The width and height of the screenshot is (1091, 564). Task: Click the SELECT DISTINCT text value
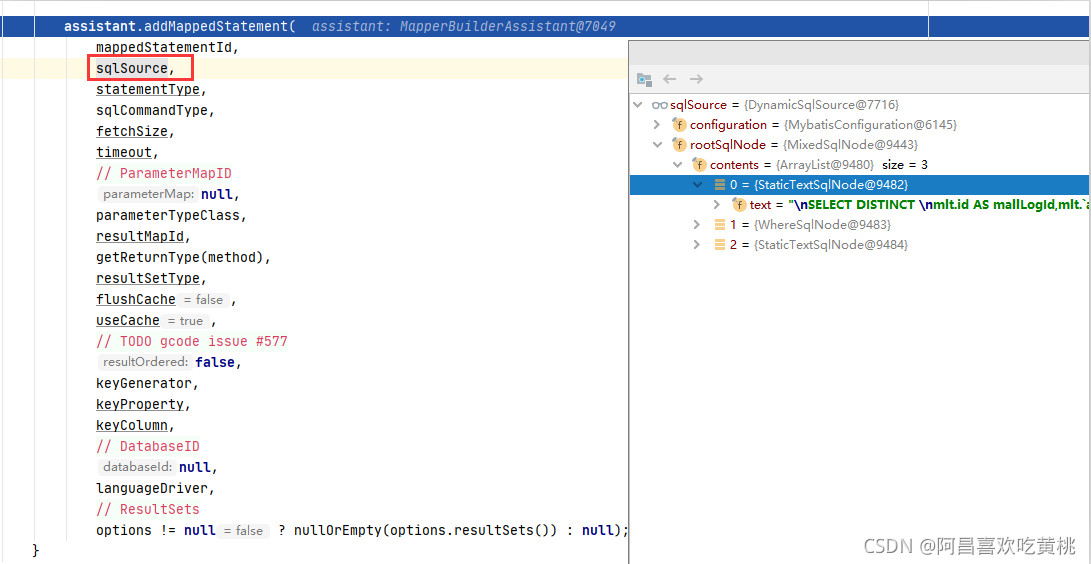pos(939,205)
